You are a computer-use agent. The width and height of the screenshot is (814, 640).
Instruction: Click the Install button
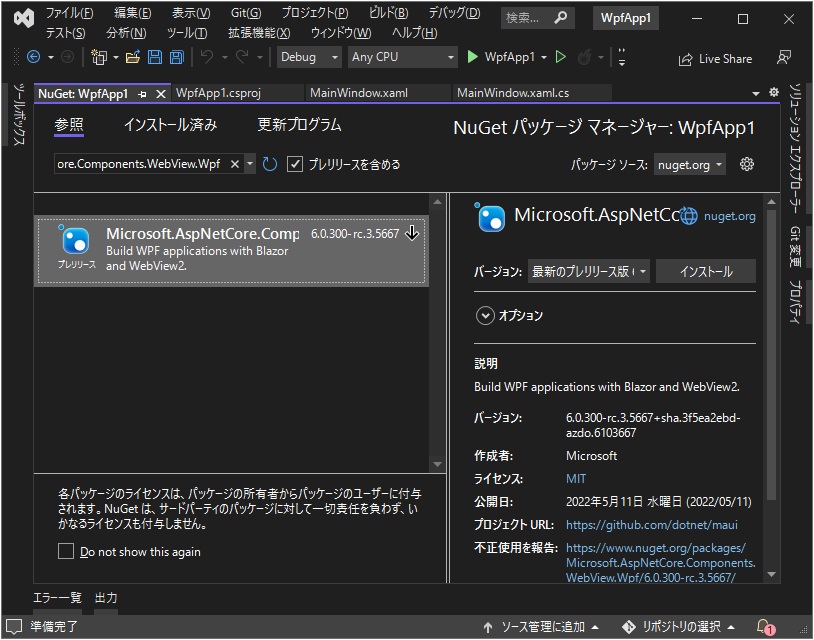point(706,271)
